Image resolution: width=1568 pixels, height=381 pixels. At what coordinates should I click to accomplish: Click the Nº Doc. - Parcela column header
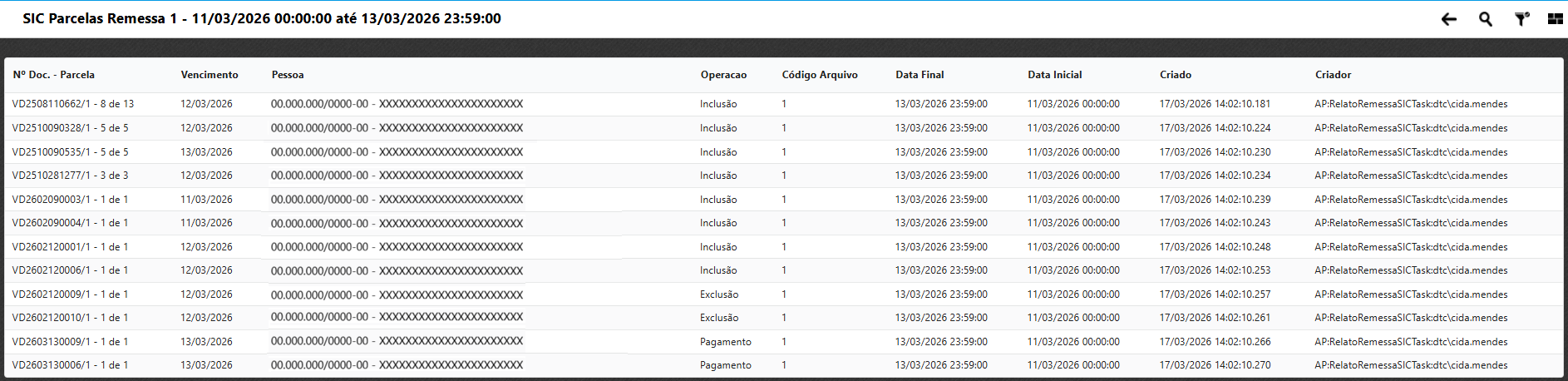[53, 75]
